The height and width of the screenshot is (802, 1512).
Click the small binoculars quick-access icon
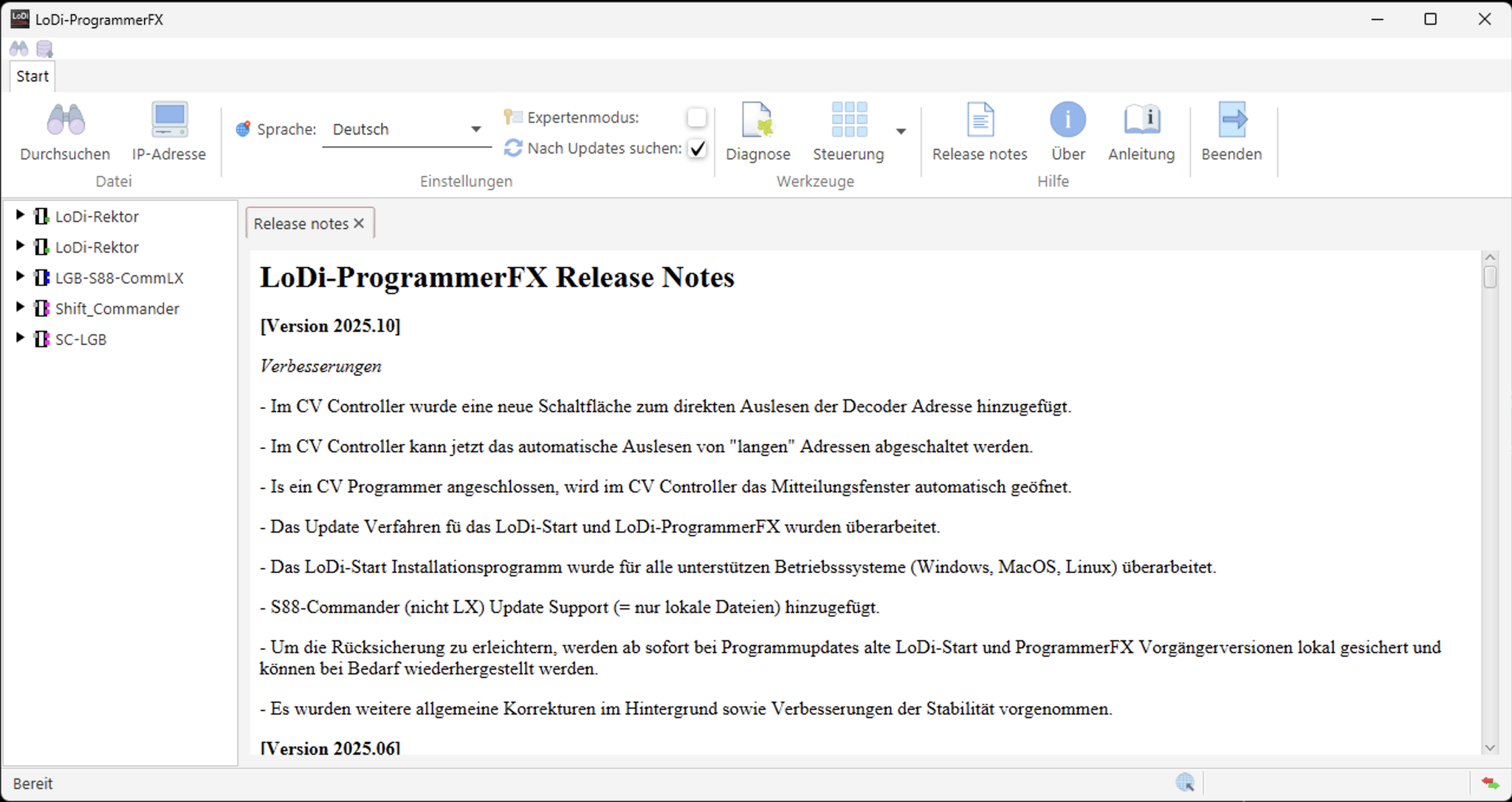pos(19,49)
